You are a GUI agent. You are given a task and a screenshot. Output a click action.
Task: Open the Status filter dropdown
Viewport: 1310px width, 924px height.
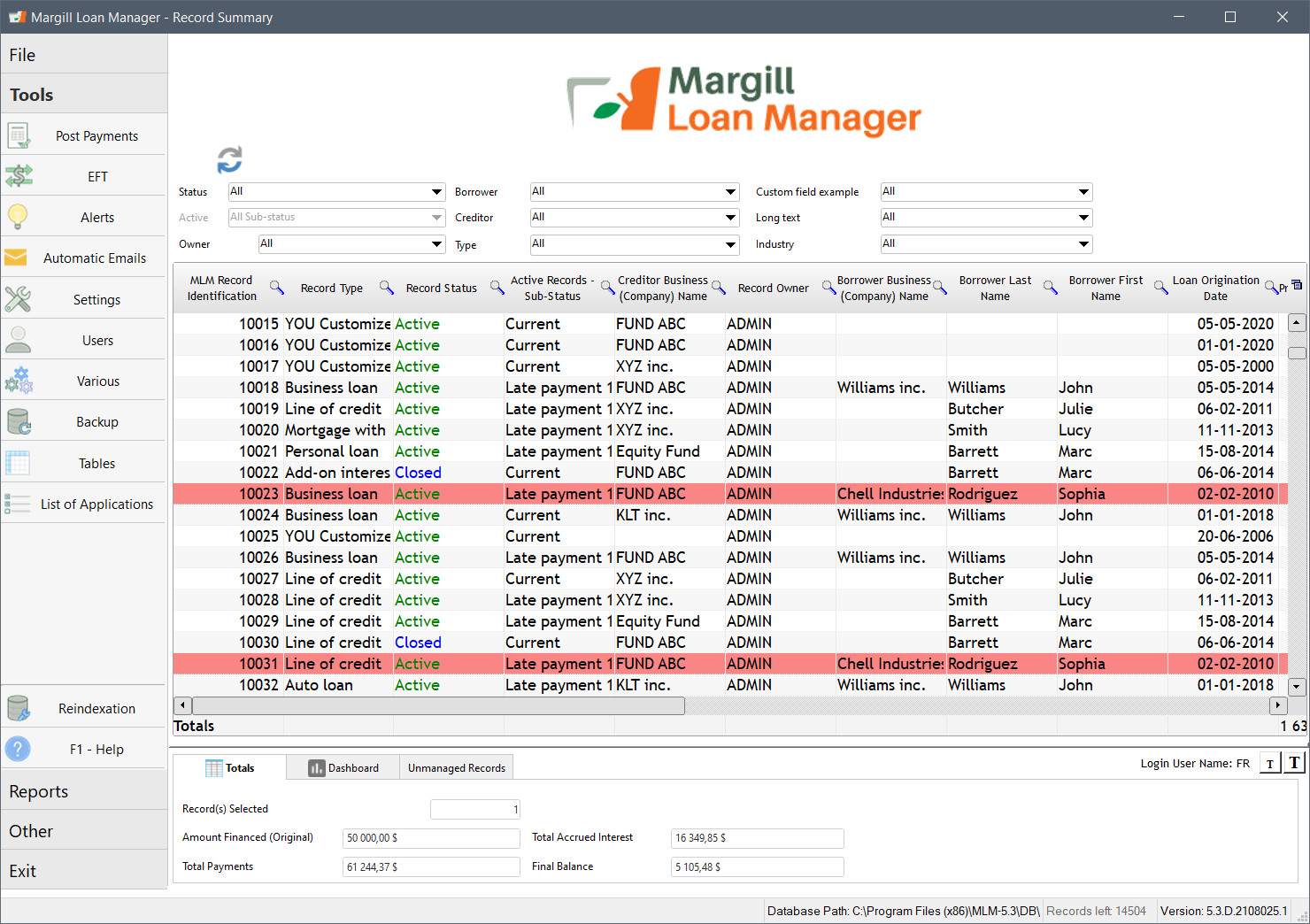point(335,191)
